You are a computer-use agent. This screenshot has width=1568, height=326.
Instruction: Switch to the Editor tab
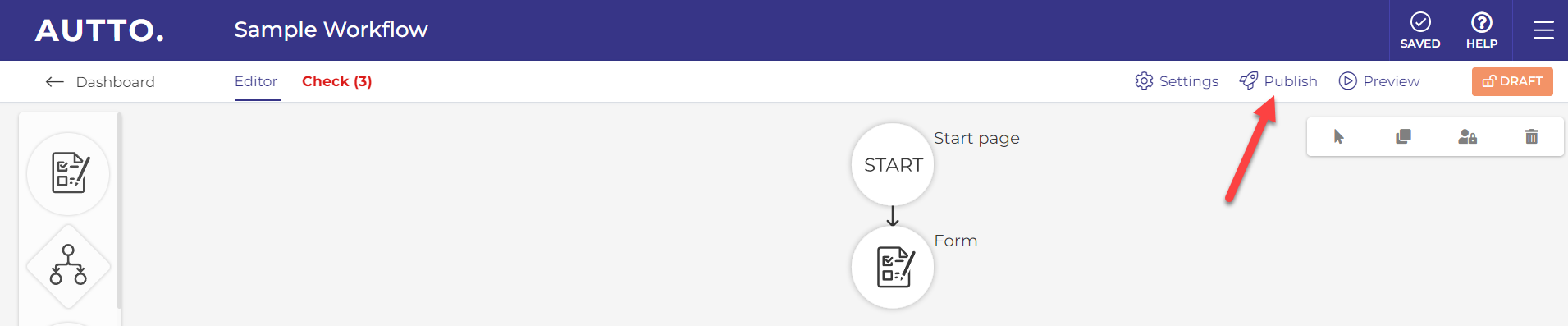pos(256,81)
